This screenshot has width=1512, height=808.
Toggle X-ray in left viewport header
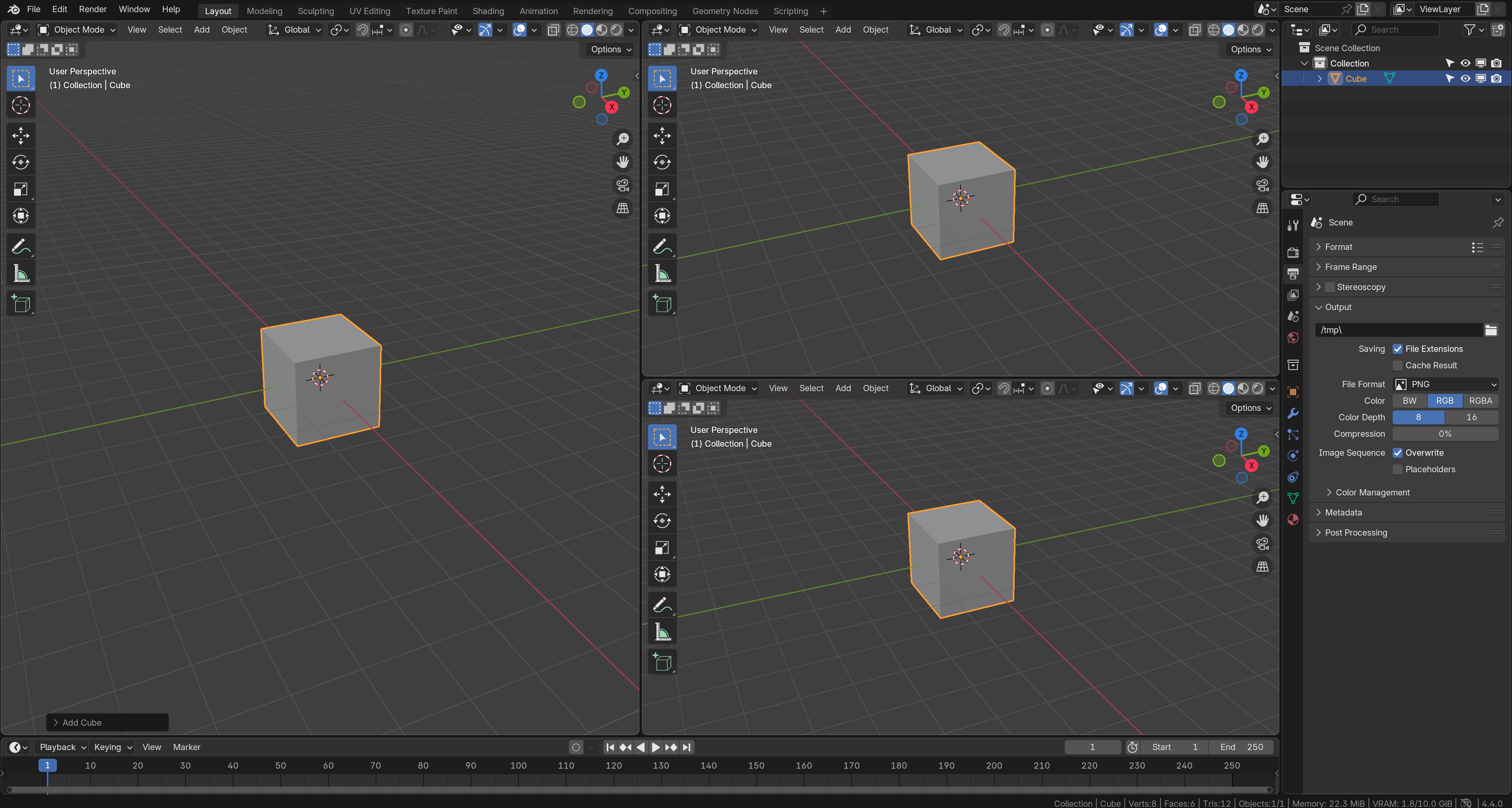pyautogui.click(x=553, y=30)
